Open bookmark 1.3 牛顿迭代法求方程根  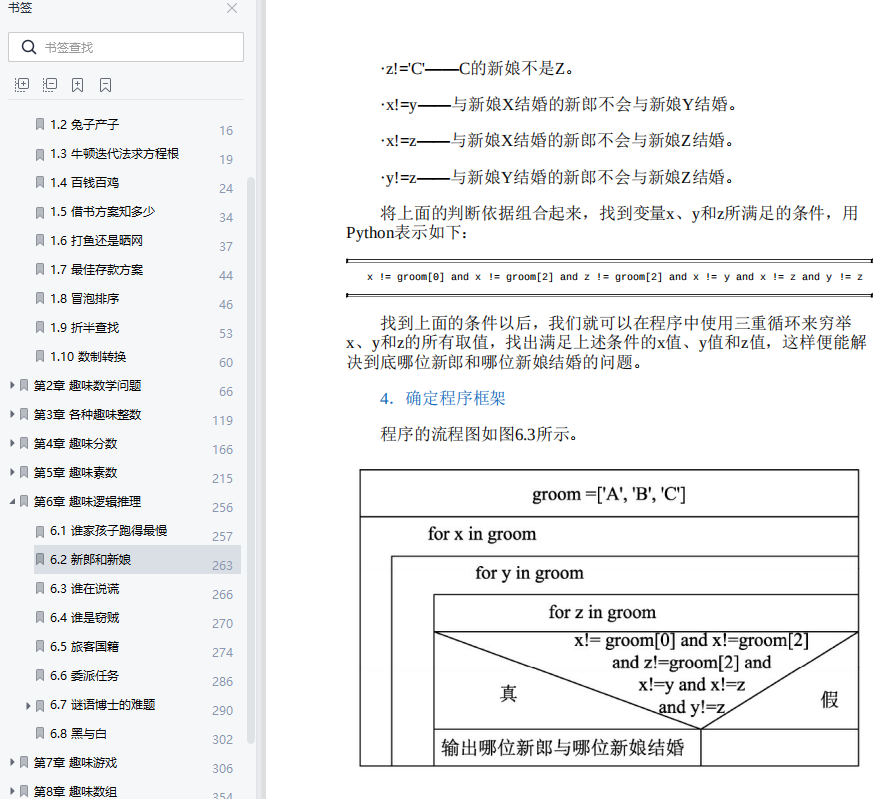point(114,154)
